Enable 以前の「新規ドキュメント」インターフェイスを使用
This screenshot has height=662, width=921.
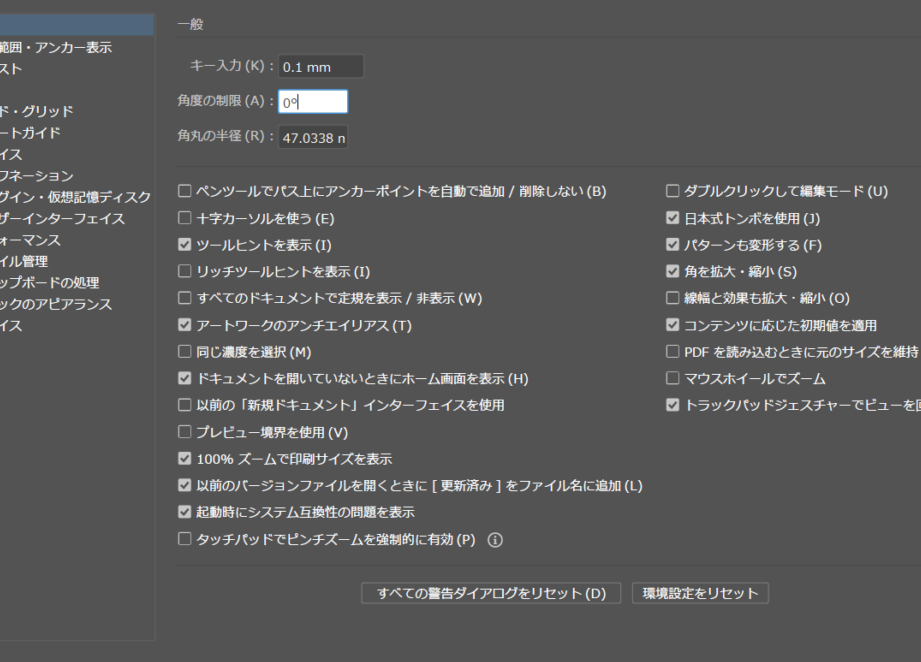184,405
